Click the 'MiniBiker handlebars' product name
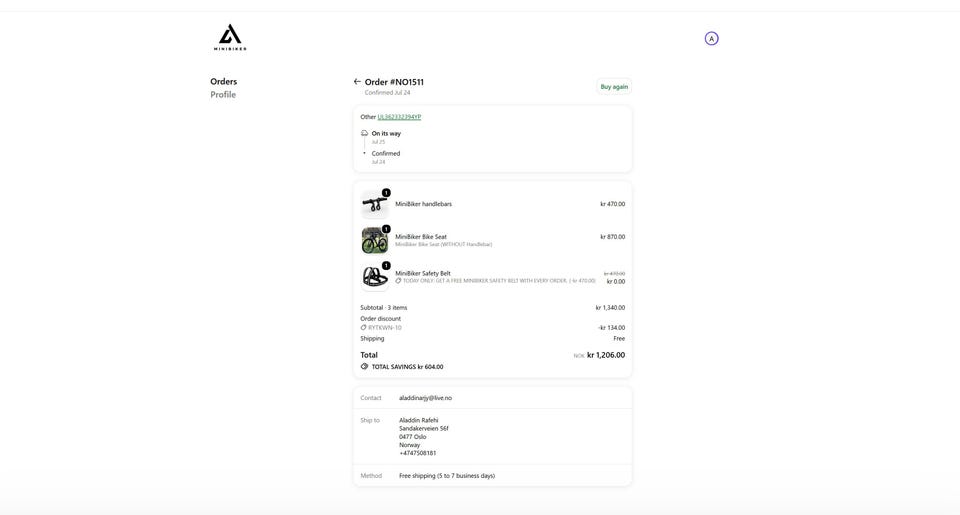Viewport: 960px width, 515px height. click(424, 204)
